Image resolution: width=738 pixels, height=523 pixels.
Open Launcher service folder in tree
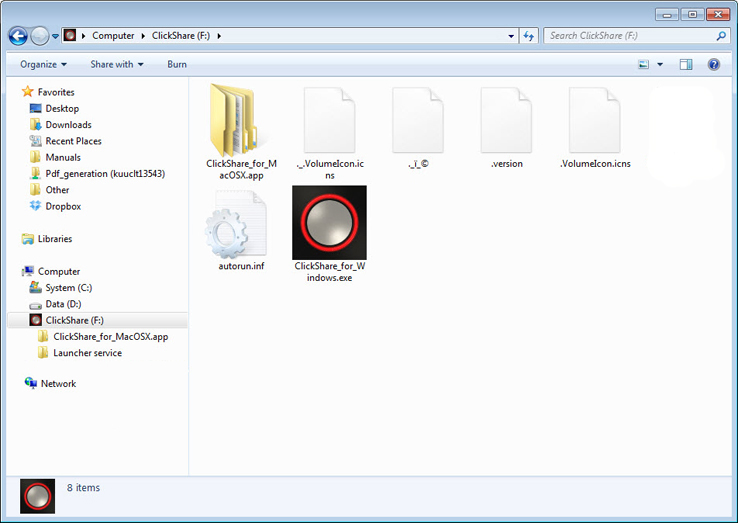point(88,353)
